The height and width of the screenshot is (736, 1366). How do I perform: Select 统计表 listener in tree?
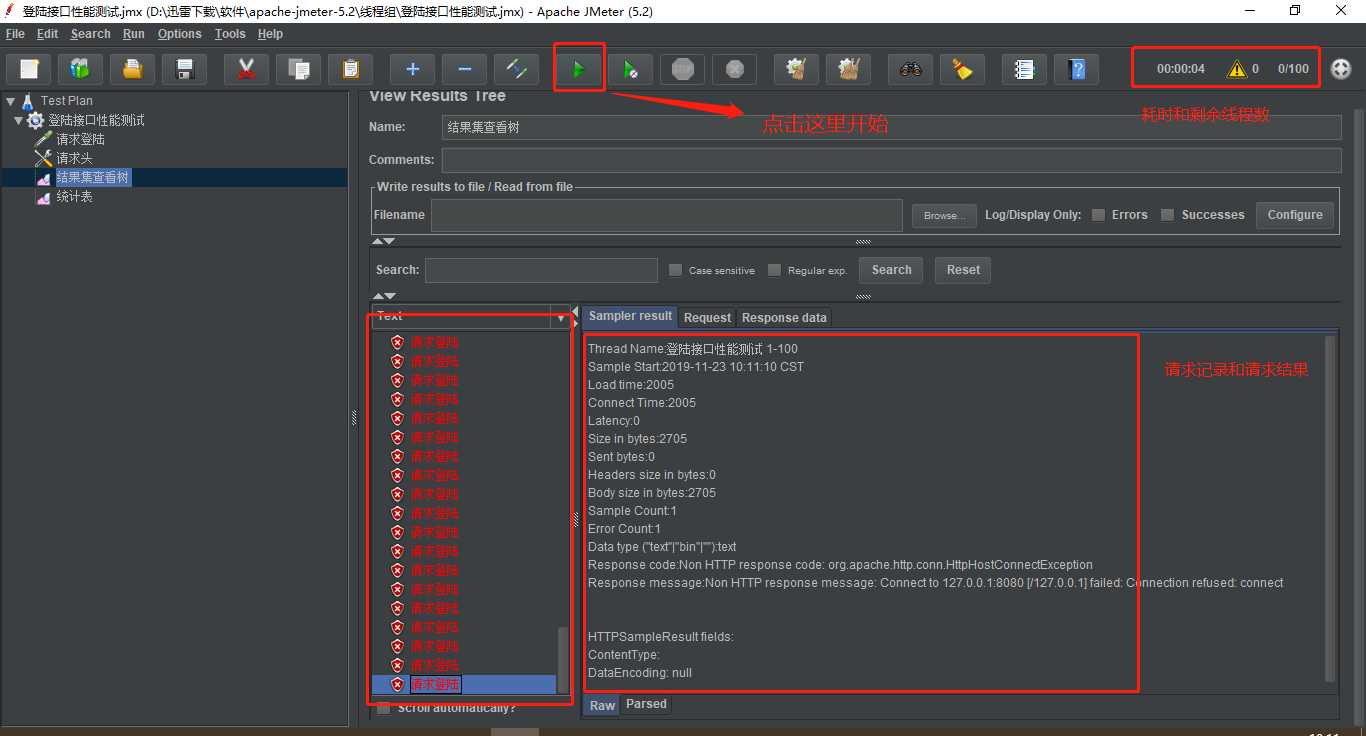click(x=74, y=197)
